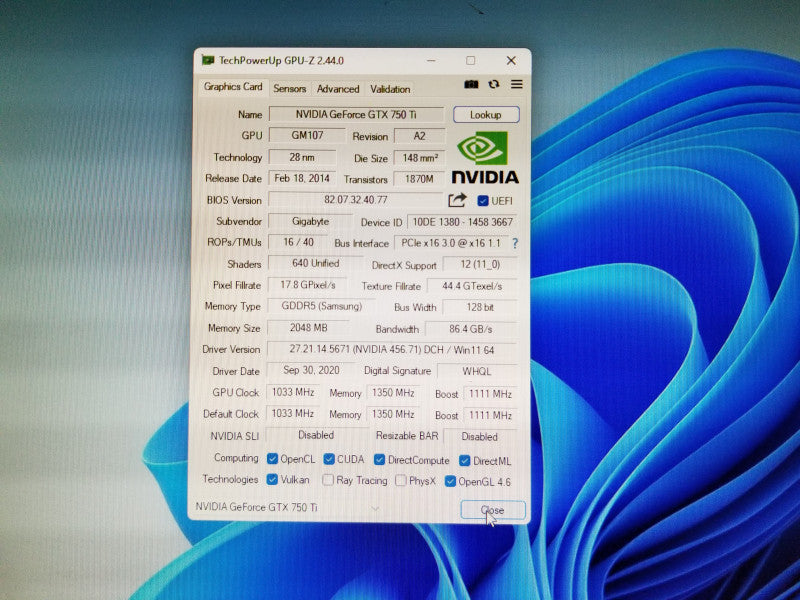Click the Default Clock row Boost 1111 MHz field
The image size is (800, 600).
click(x=490, y=415)
